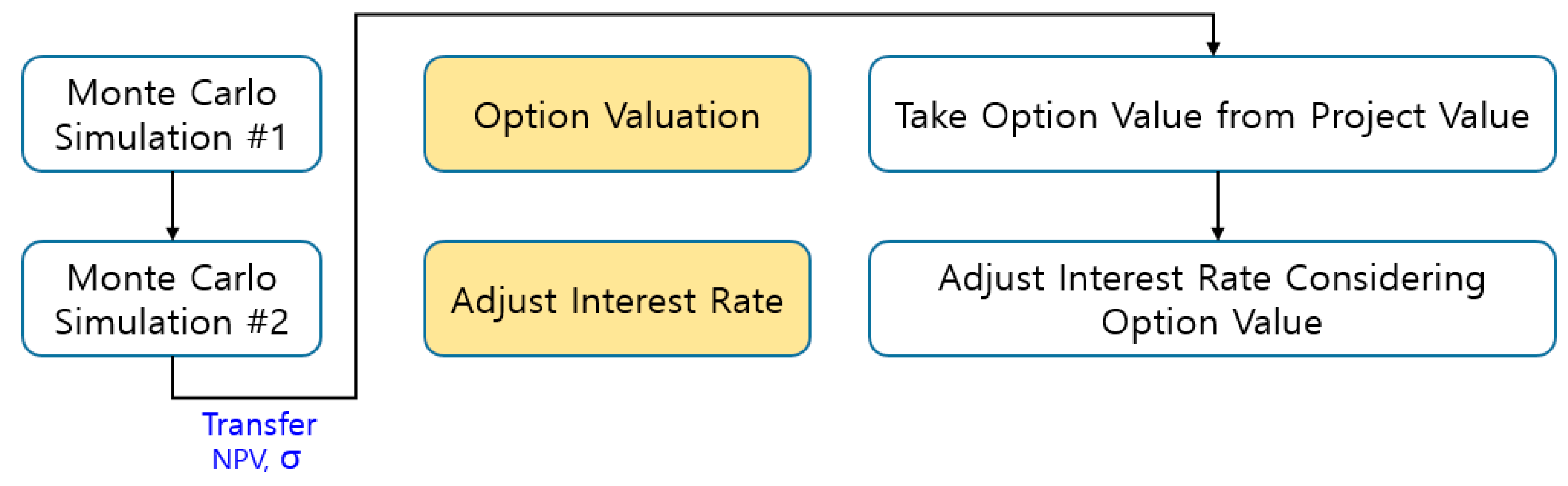
Task: Click the short vertical line exiting Simulation #2 box
Action: click(x=173, y=376)
